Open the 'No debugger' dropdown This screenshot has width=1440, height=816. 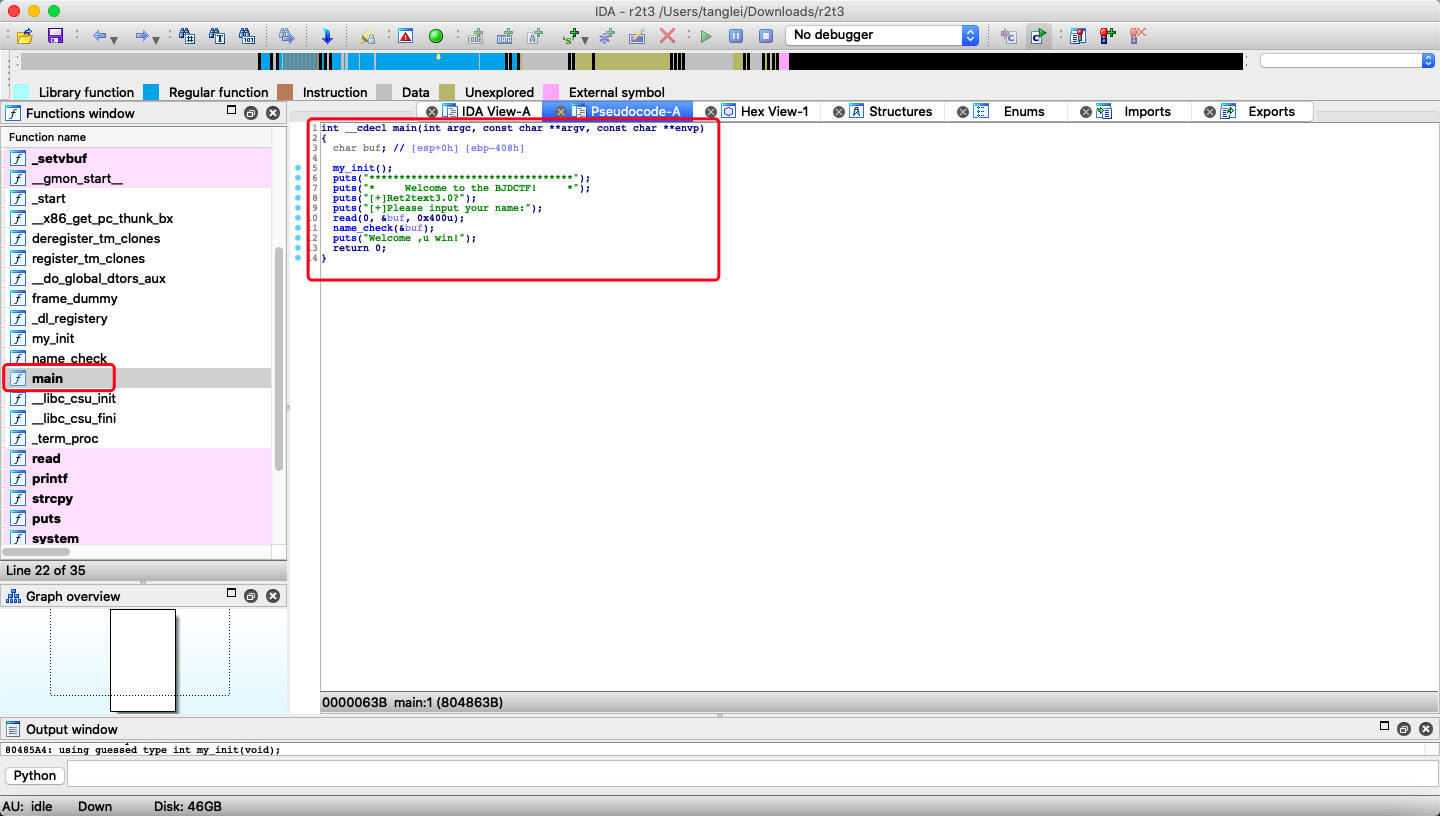point(882,35)
